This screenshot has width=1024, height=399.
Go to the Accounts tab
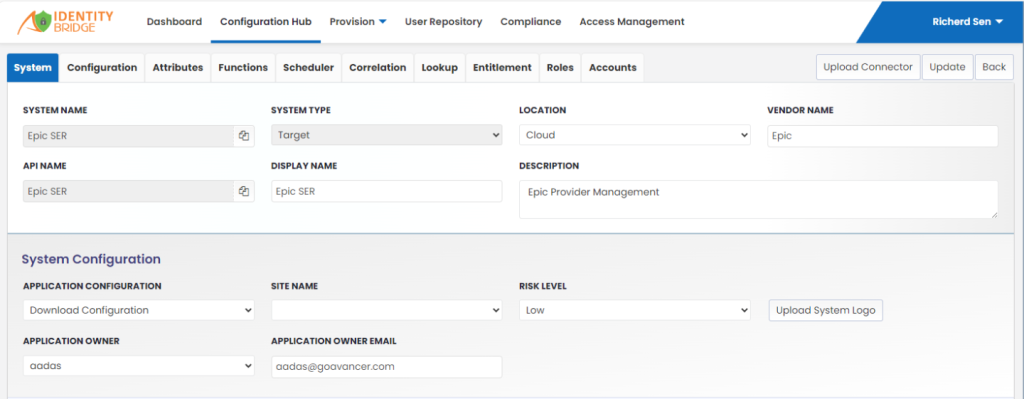click(613, 68)
